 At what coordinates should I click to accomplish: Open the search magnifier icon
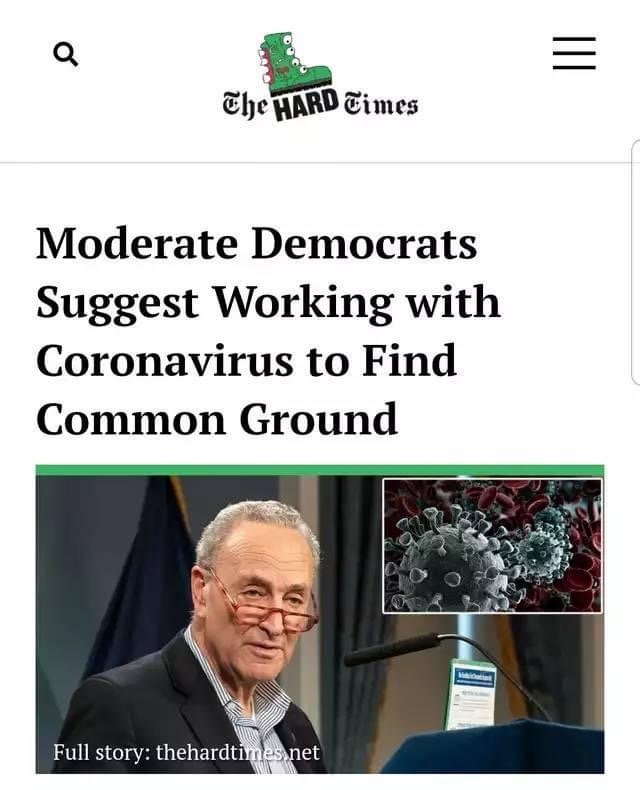66,54
